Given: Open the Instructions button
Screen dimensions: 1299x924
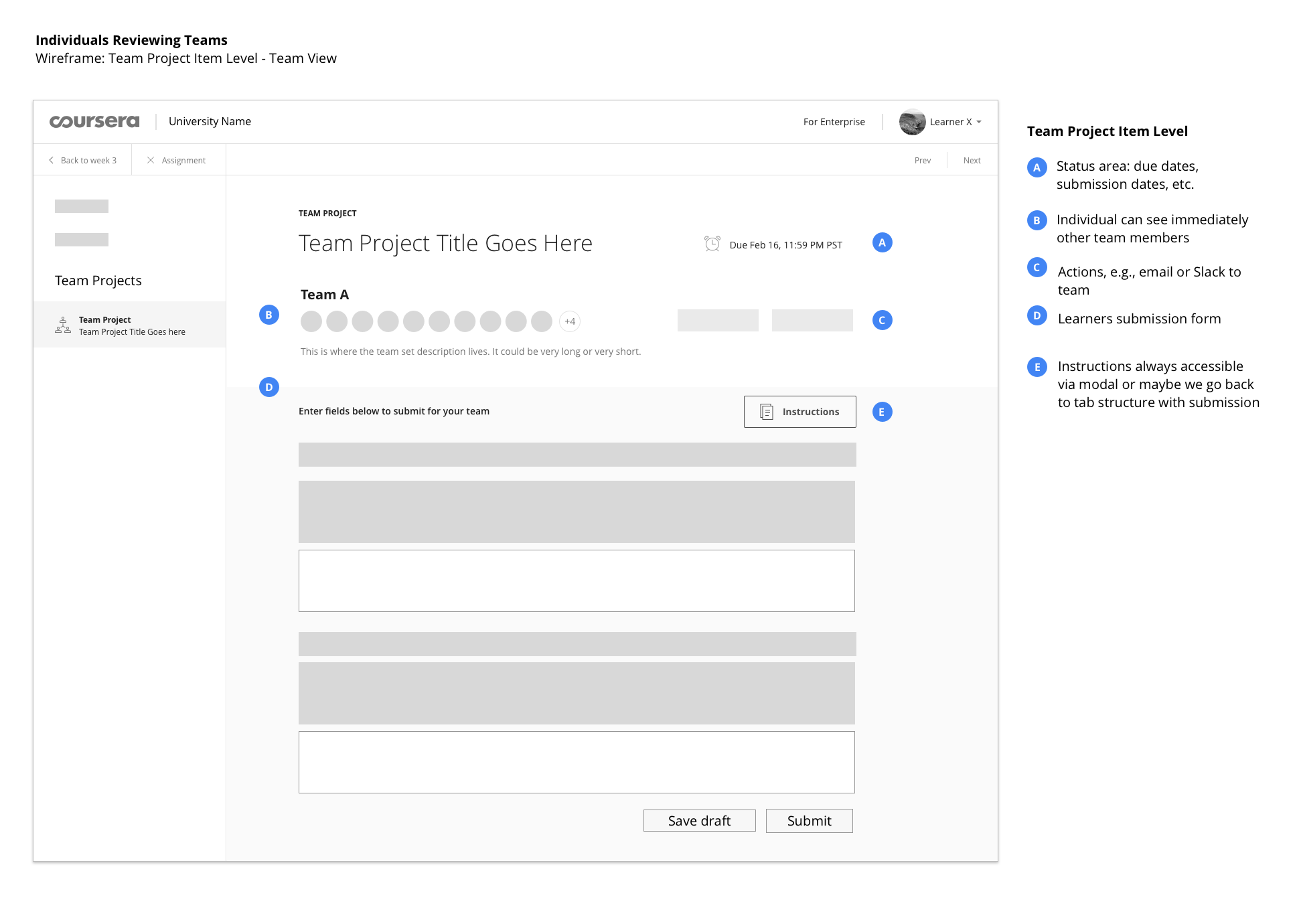Looking at the screenshot, I should (x=799, y=412).
